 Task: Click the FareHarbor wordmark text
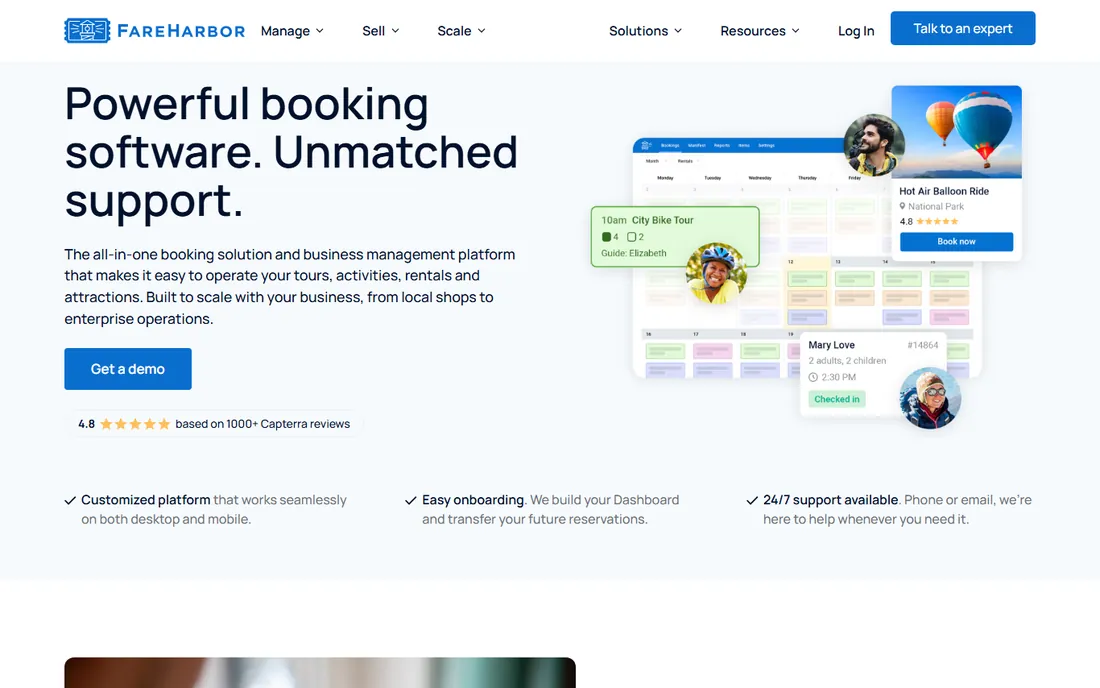(x=181, y=31)
